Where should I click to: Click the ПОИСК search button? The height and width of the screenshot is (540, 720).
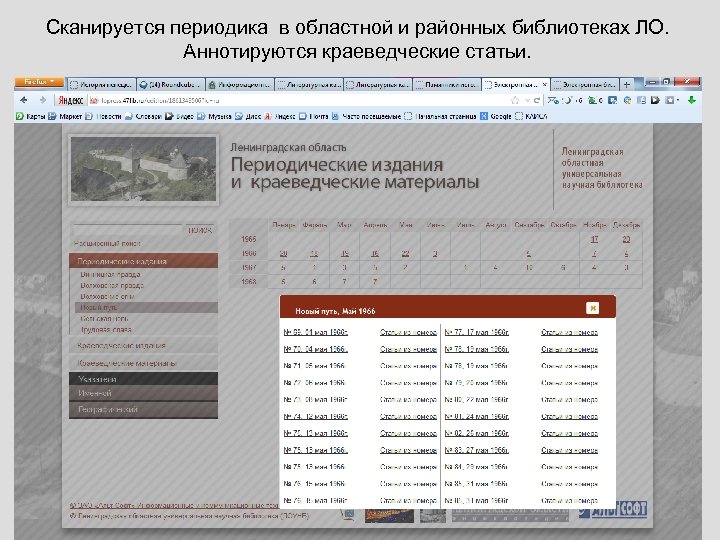point(200,230)
